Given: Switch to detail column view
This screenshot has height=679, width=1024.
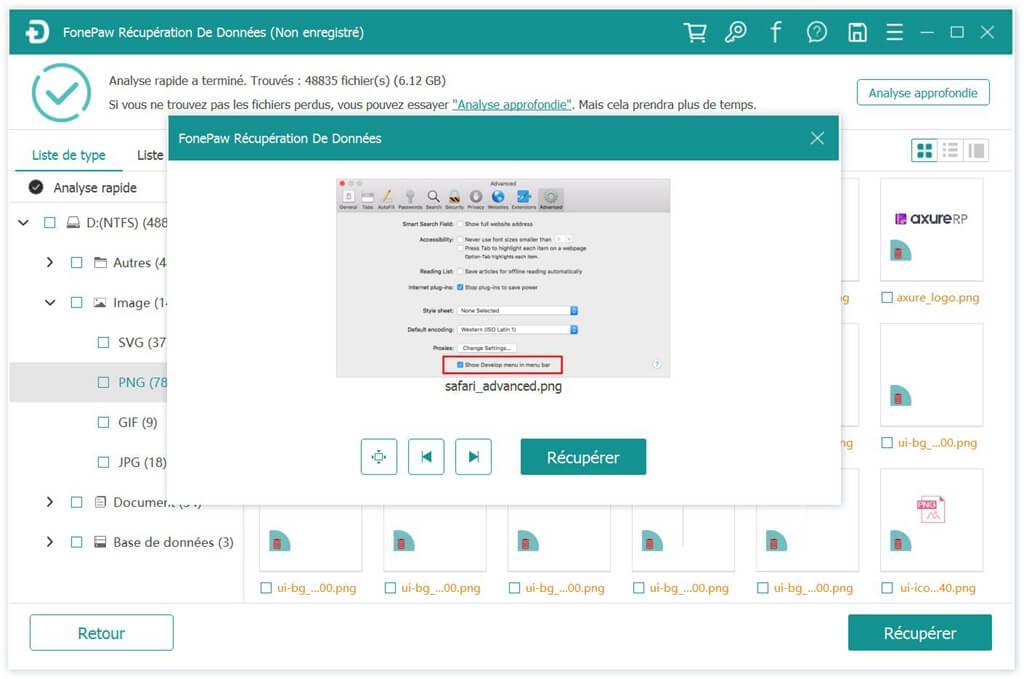Looking at the screenshot, I should point(976,151).
